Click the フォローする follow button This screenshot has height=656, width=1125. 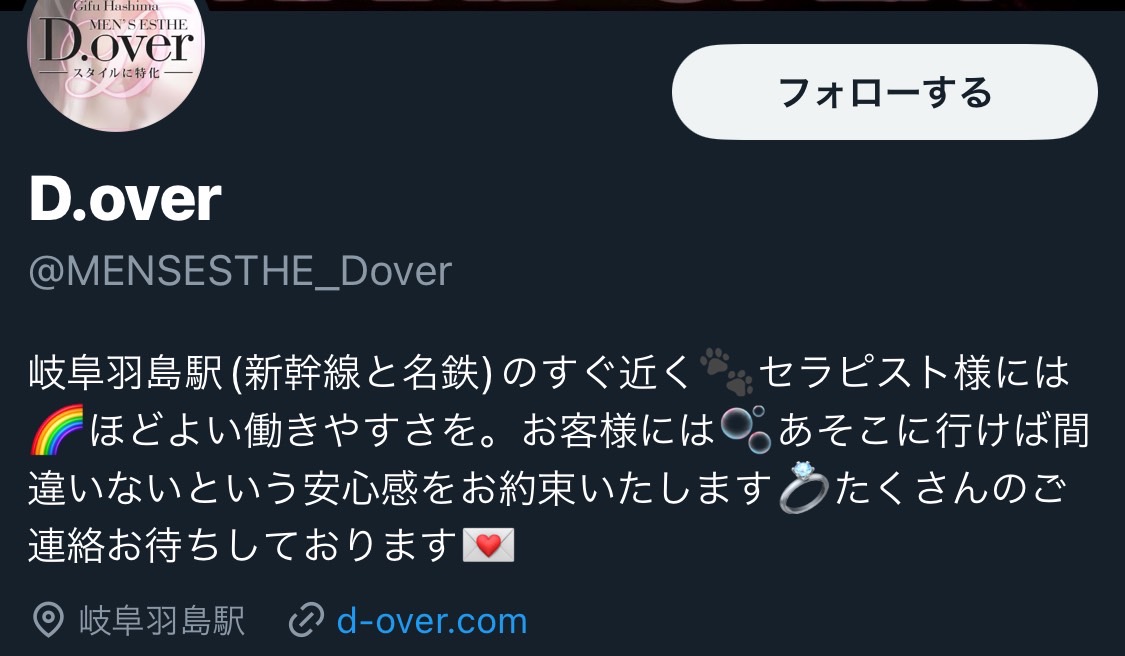point(885,92)
